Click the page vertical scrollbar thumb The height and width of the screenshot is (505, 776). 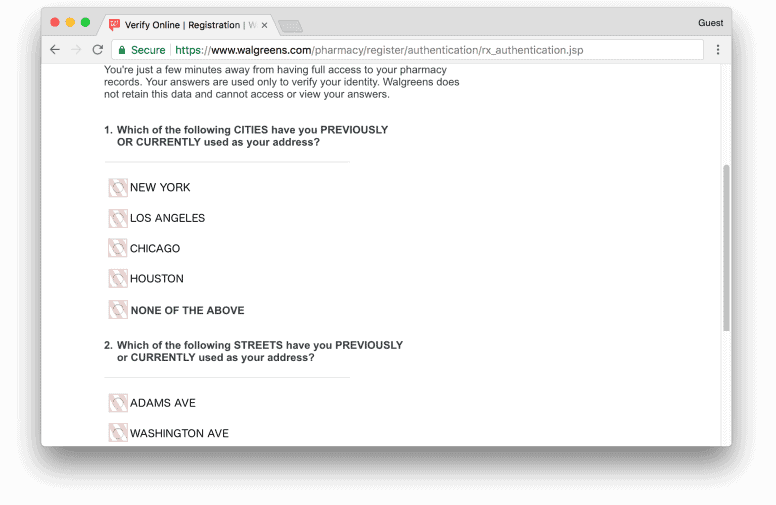pos(726,248)
